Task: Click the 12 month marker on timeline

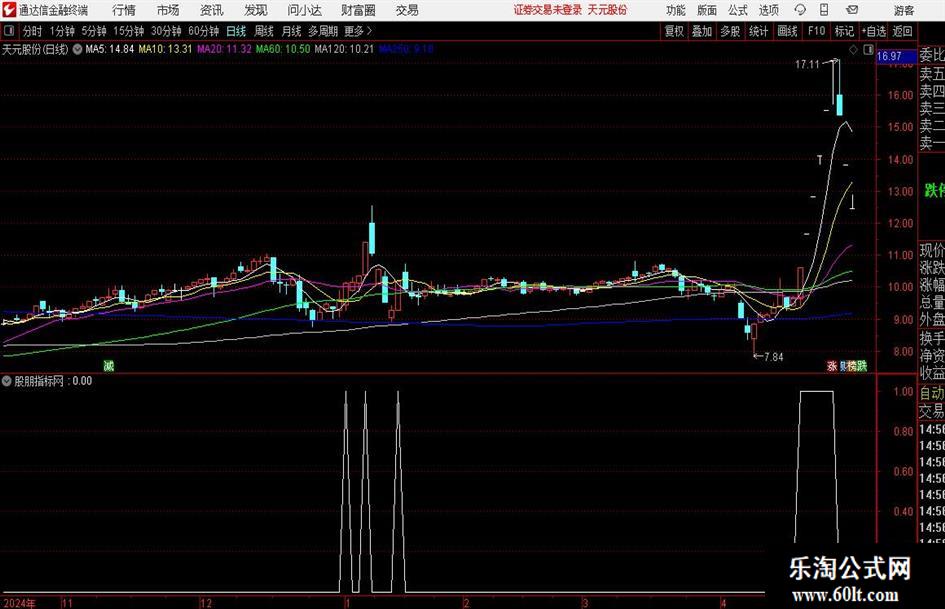Action: tap(206, 603)
